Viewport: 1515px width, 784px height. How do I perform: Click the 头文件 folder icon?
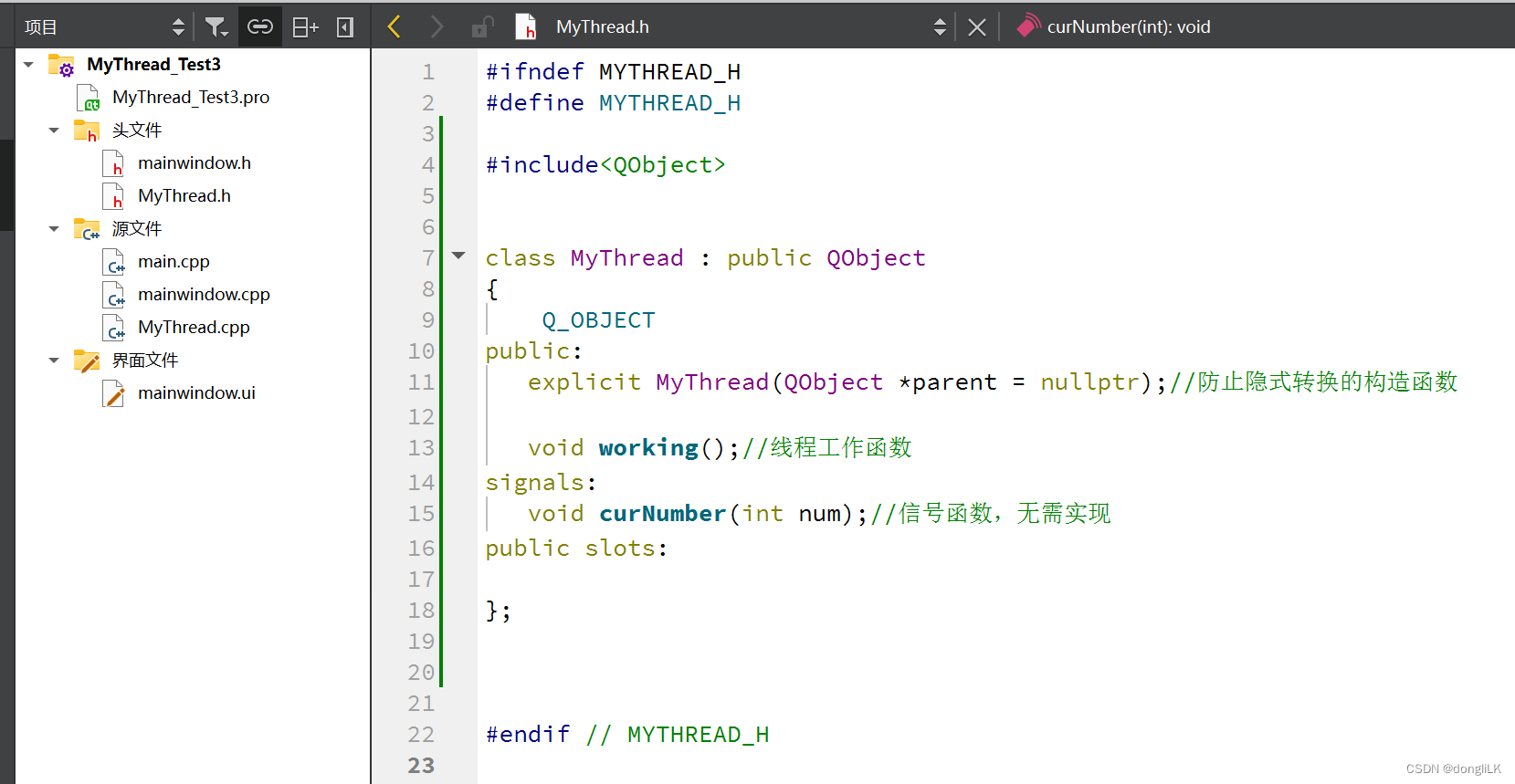tap(87, 131)
